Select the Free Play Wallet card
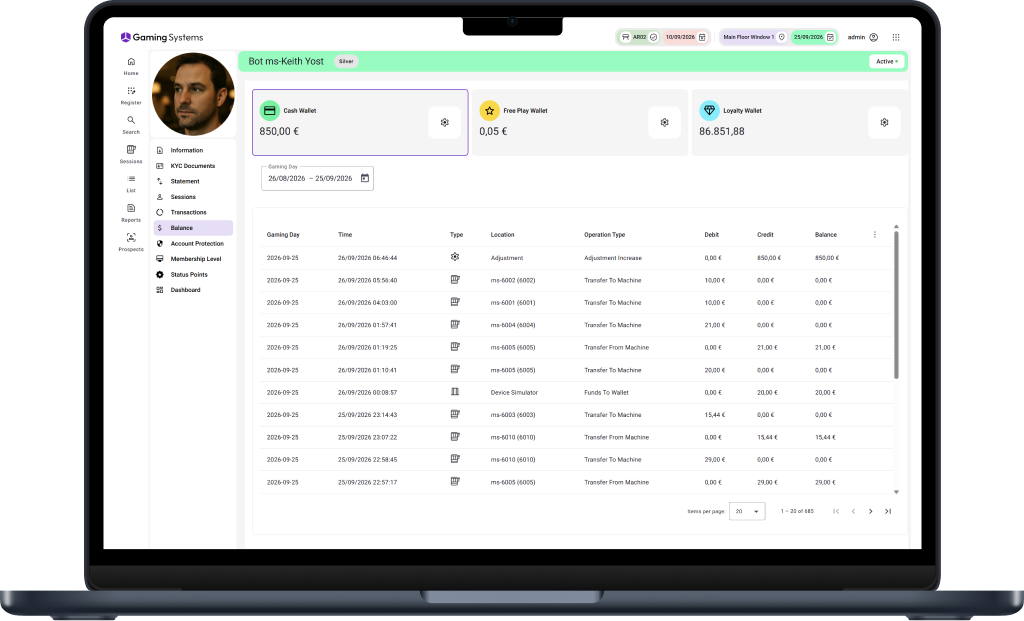This screenshot has width=1024, height=621. coord(580,123)
